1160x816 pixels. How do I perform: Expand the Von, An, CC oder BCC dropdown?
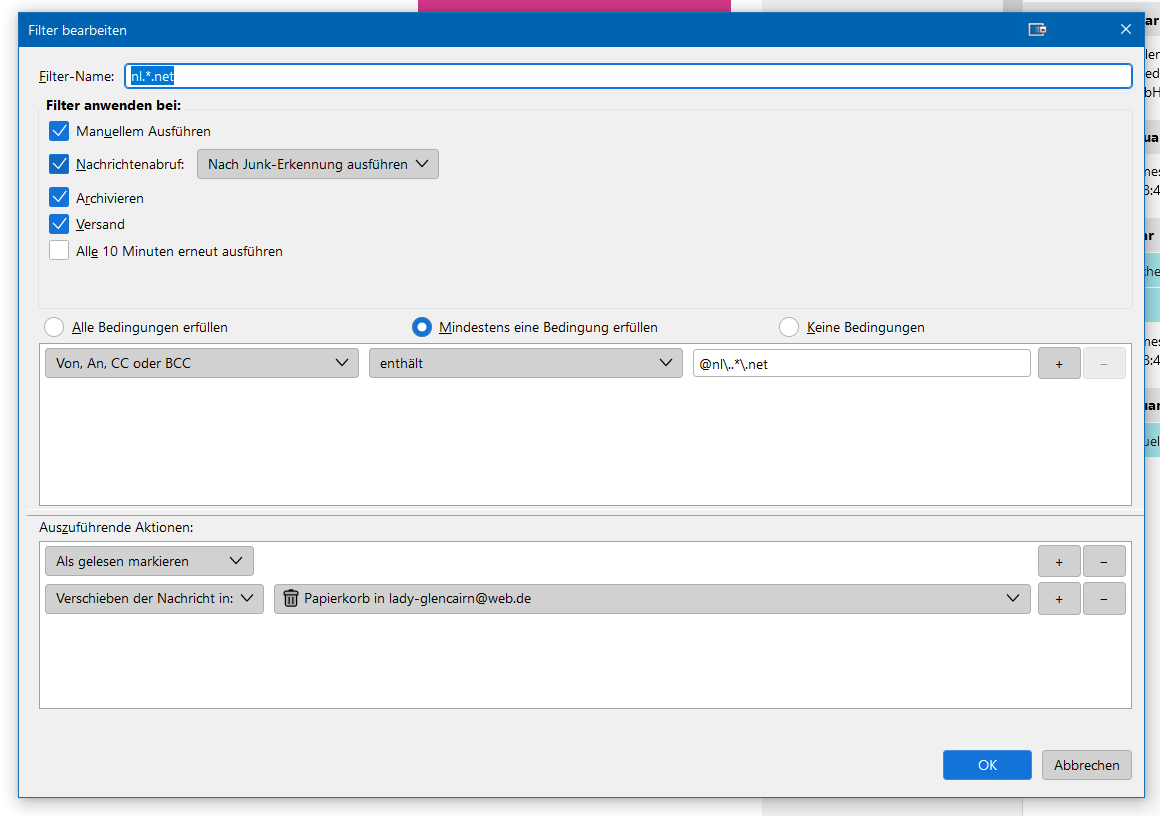201,364
